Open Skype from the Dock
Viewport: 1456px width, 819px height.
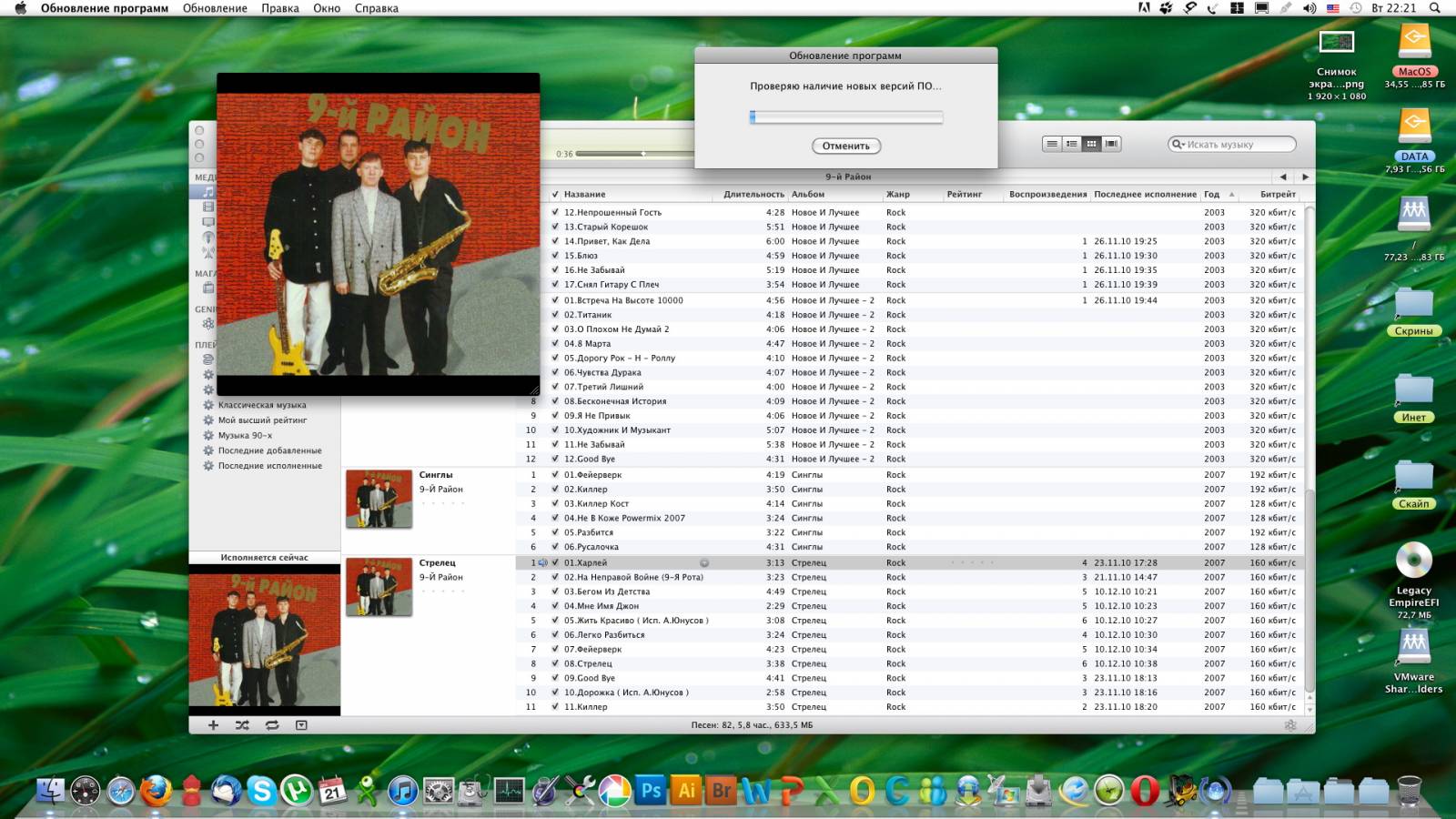(x=261, y=791)
